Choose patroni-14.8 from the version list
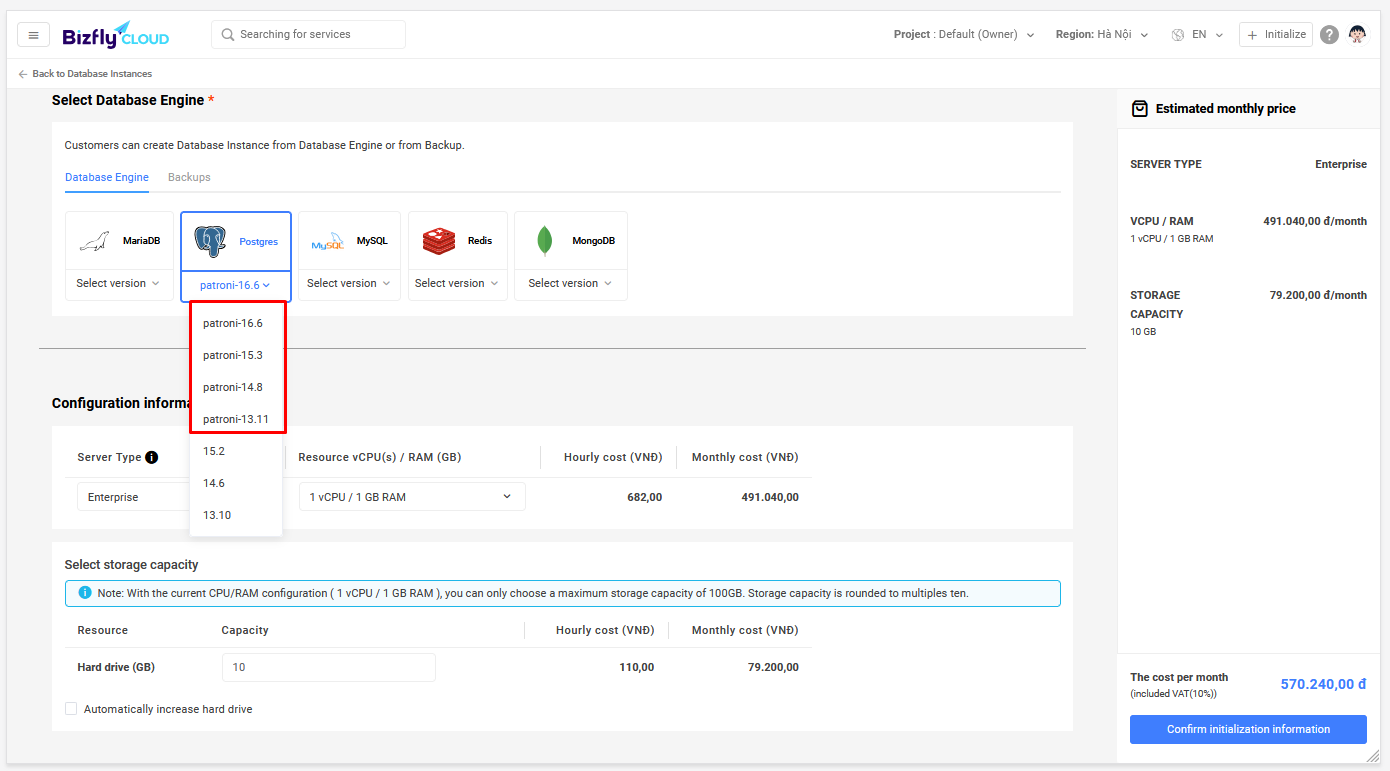Image resolution: width=1390 pixels, height=771 pixels. pyautogui.click(x=236, y=387)
